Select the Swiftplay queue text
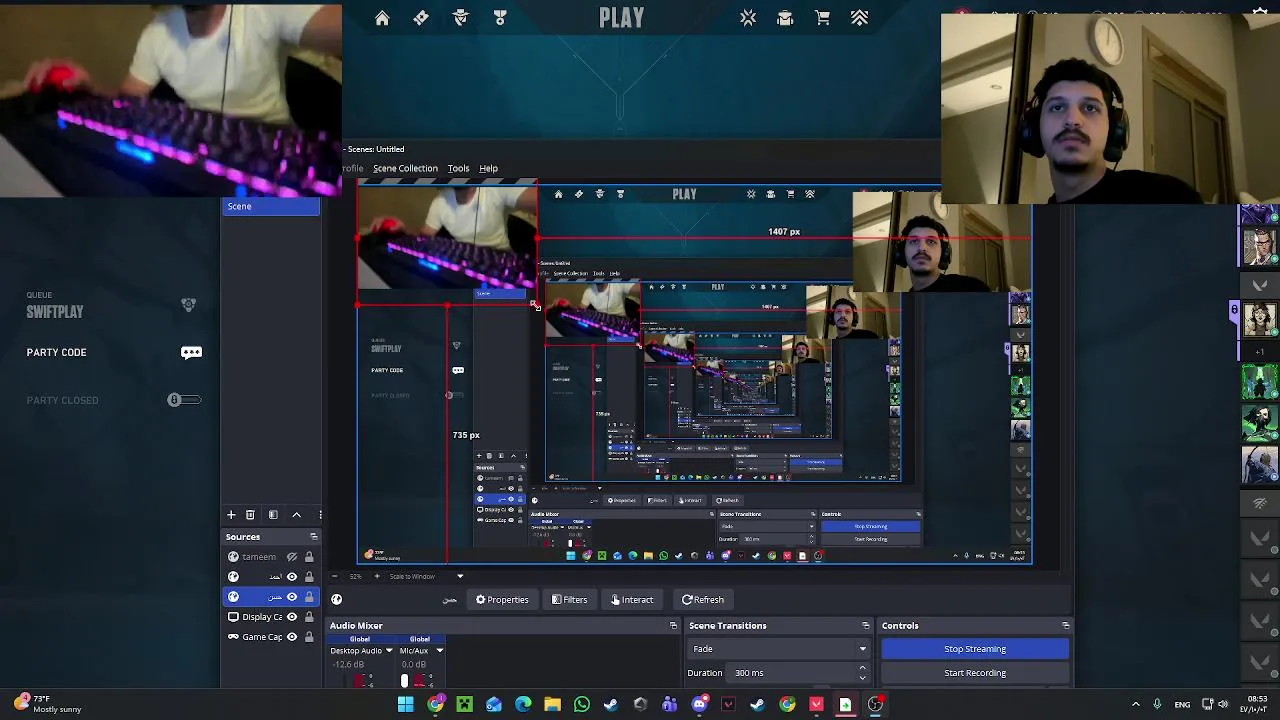The width and height of the screenshot is (1280, 720). (x=55, y=312)
